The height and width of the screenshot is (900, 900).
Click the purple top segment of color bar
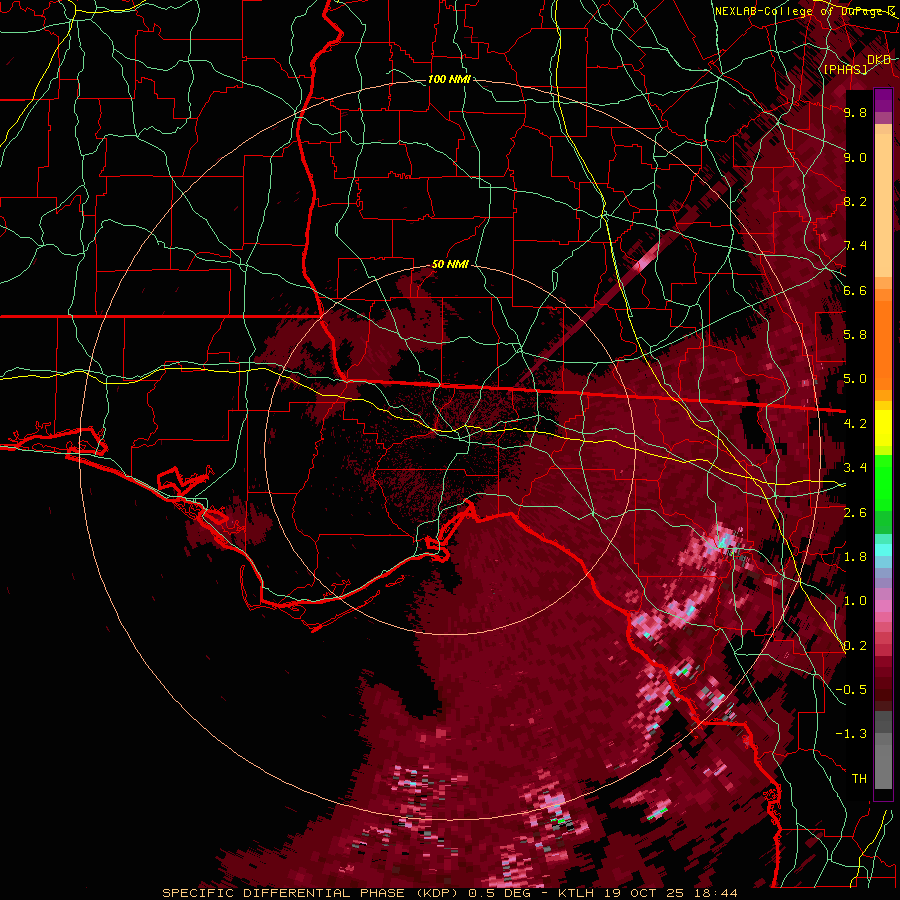tap(883, 100)
